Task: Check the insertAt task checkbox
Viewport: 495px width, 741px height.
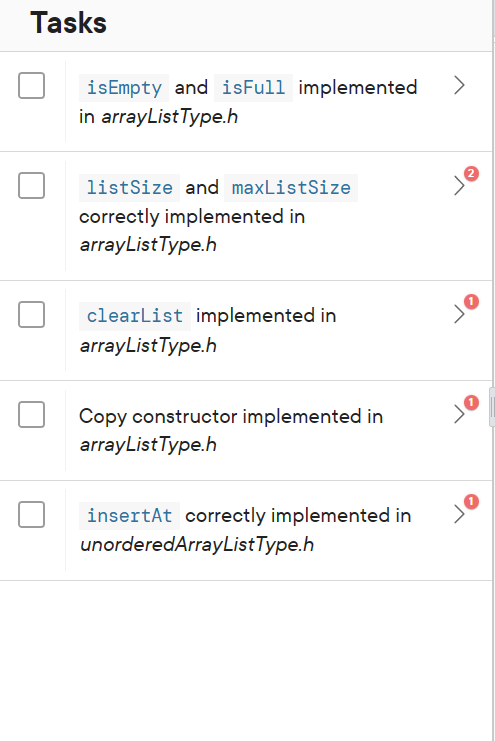Action: click(31, 514)
